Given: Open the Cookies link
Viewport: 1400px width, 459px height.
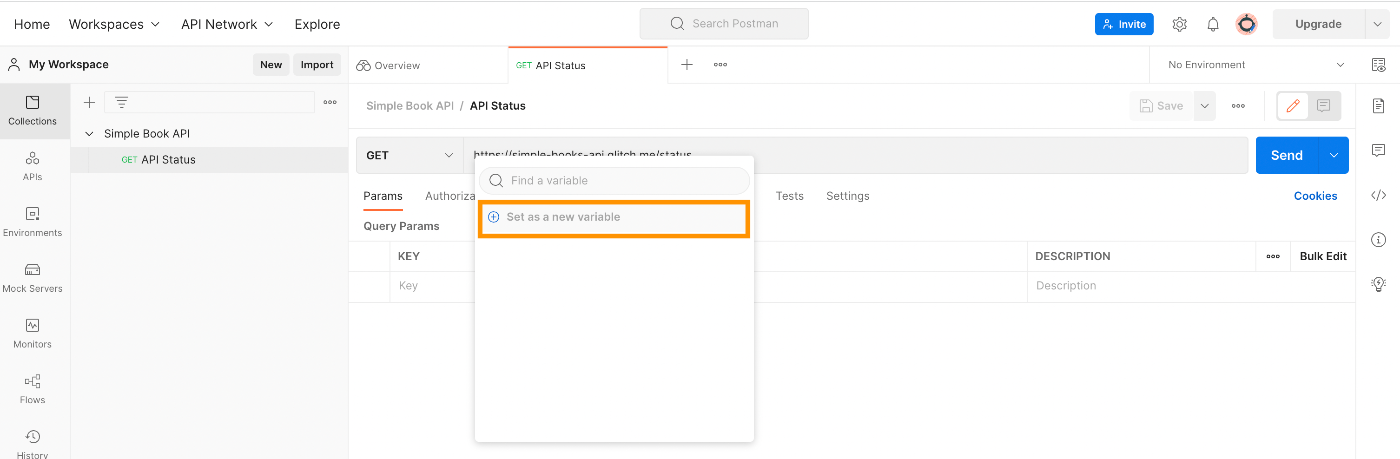Looking at the screenshot, I should pyautogui.click(x=1315, y=196).
